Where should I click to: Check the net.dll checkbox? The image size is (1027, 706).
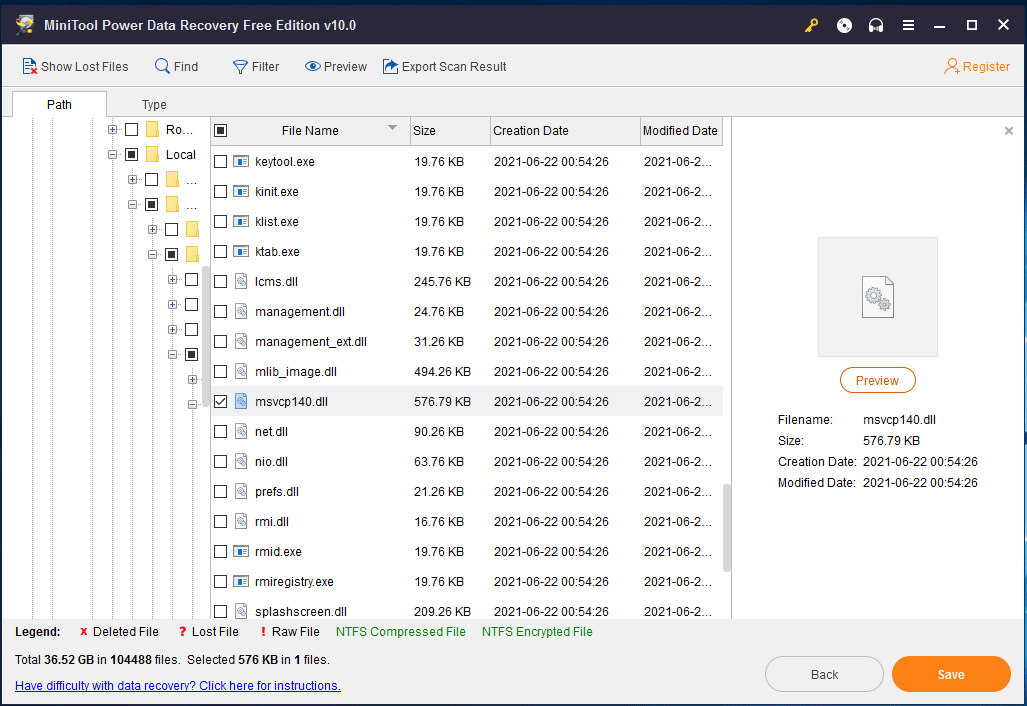click(x=221, y=432)
